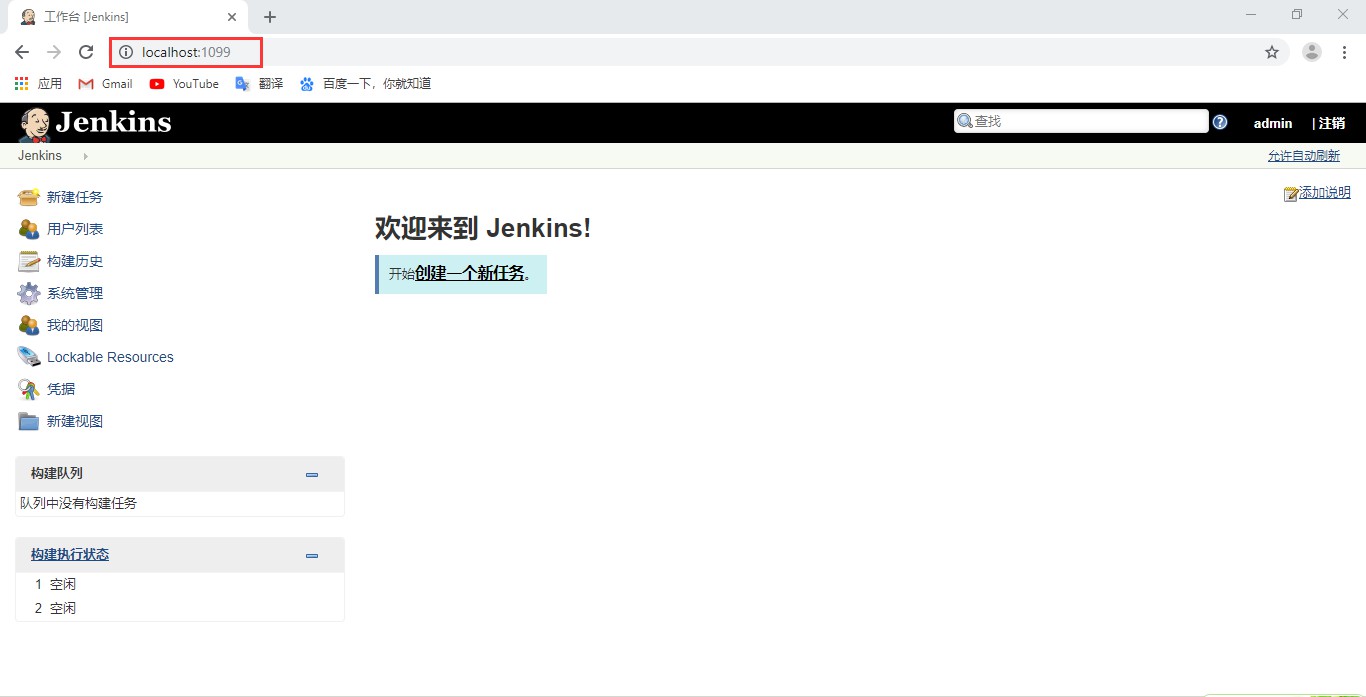The image size is (1366, 697).
Task: Open the 系统管理 gear icon
Action: click(29, 293)
